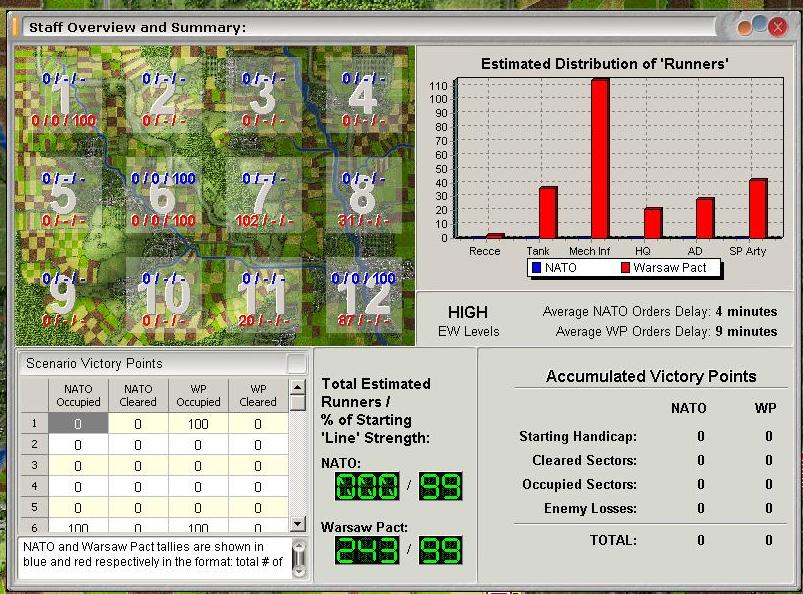
Task: Select the highlighted NATO Occupied cell in row 1
Action: point(78,423)
